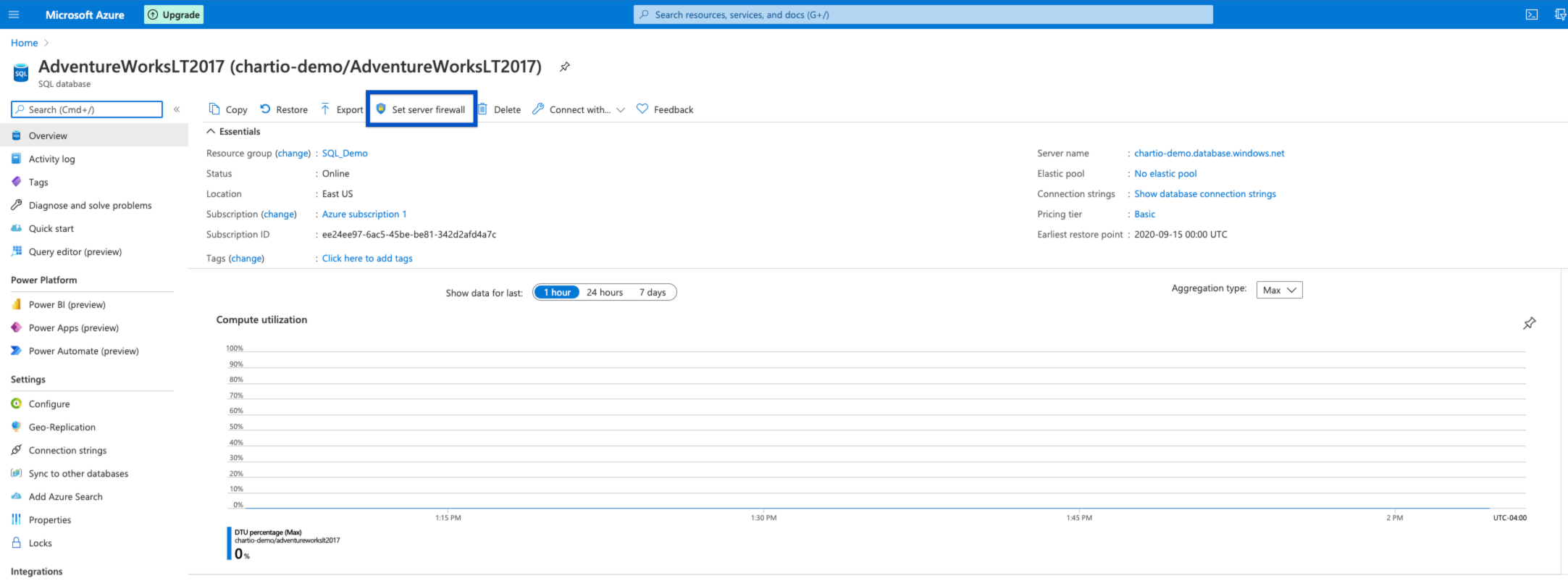Click the Delete trash icon
The height and width of the screenshot is (581, 1568).
[482, 109]
